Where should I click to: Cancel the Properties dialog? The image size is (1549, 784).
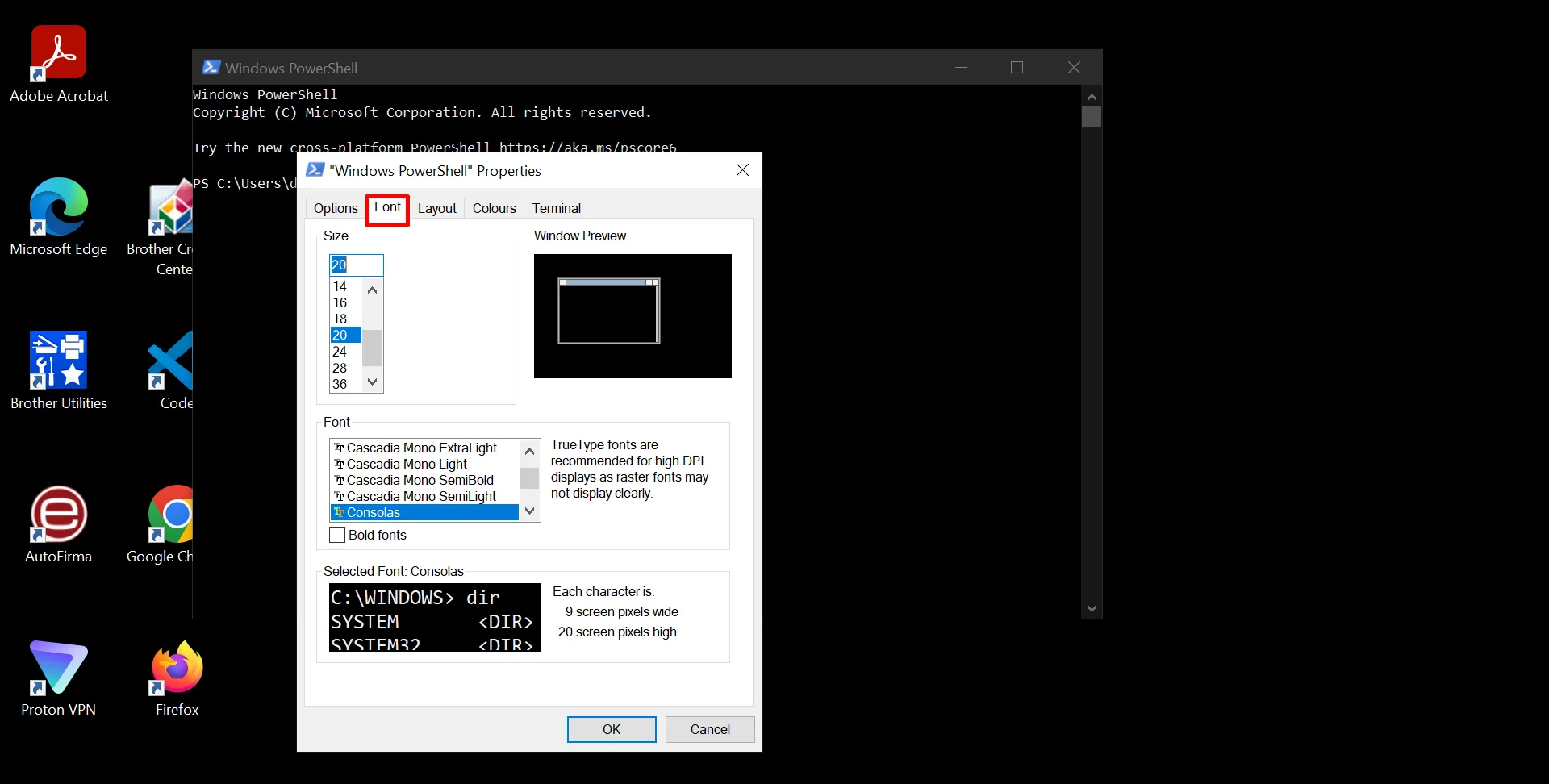(709, 729)
